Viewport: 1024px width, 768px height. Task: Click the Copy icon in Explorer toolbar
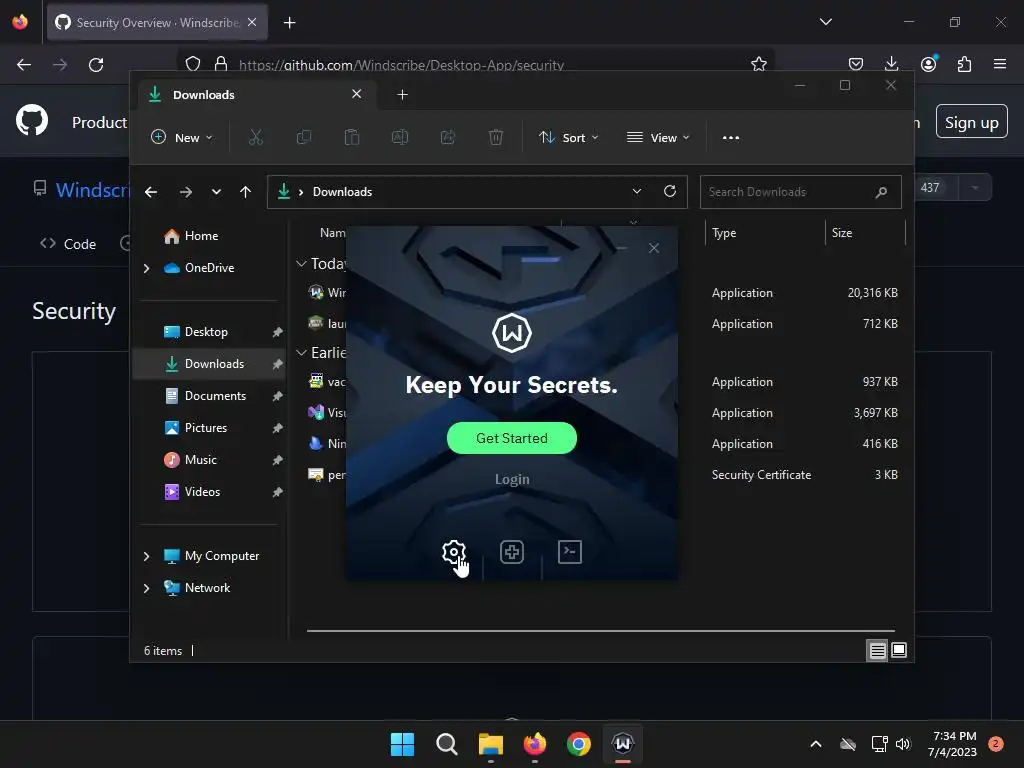point(304,137)
